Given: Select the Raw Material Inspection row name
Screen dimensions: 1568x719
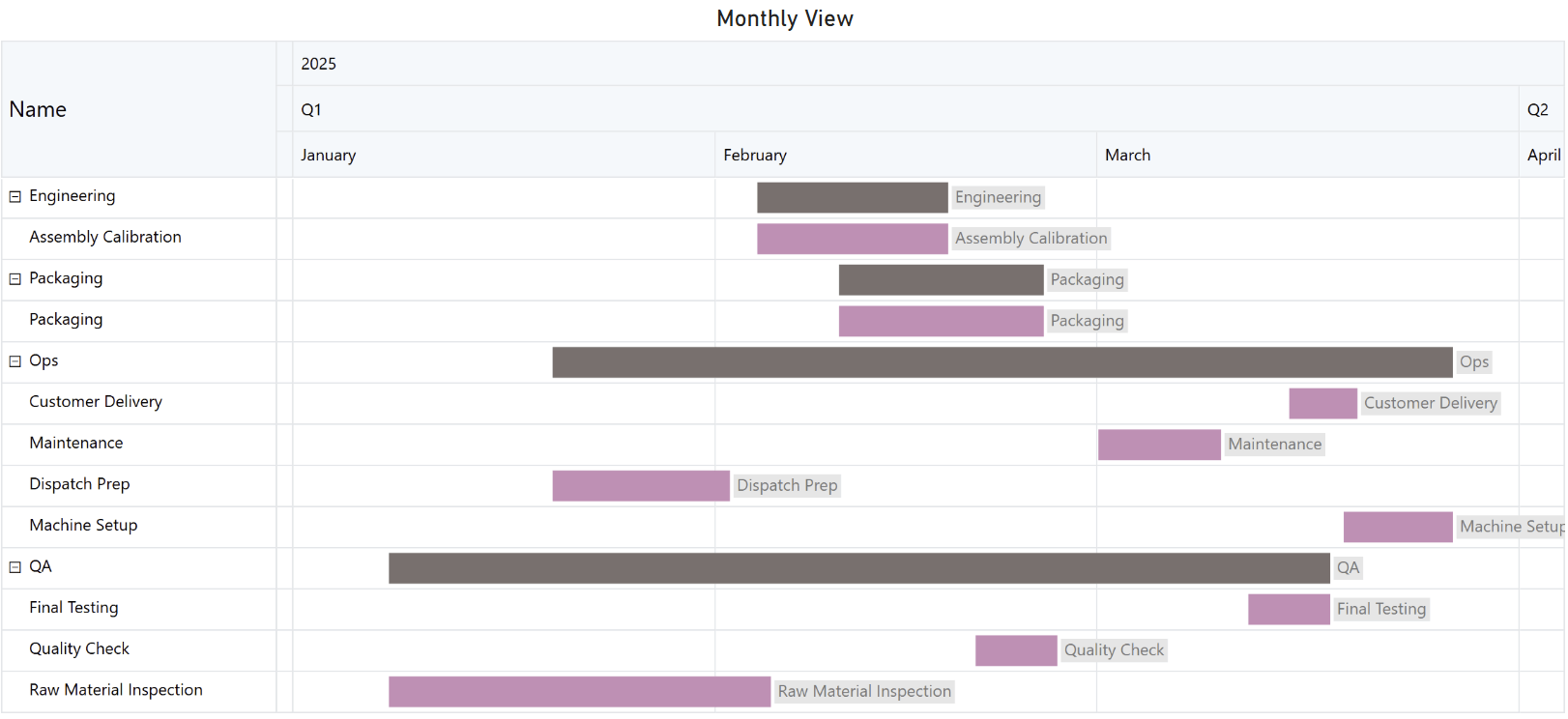Looking at the screenshot, I should [116, 690].
